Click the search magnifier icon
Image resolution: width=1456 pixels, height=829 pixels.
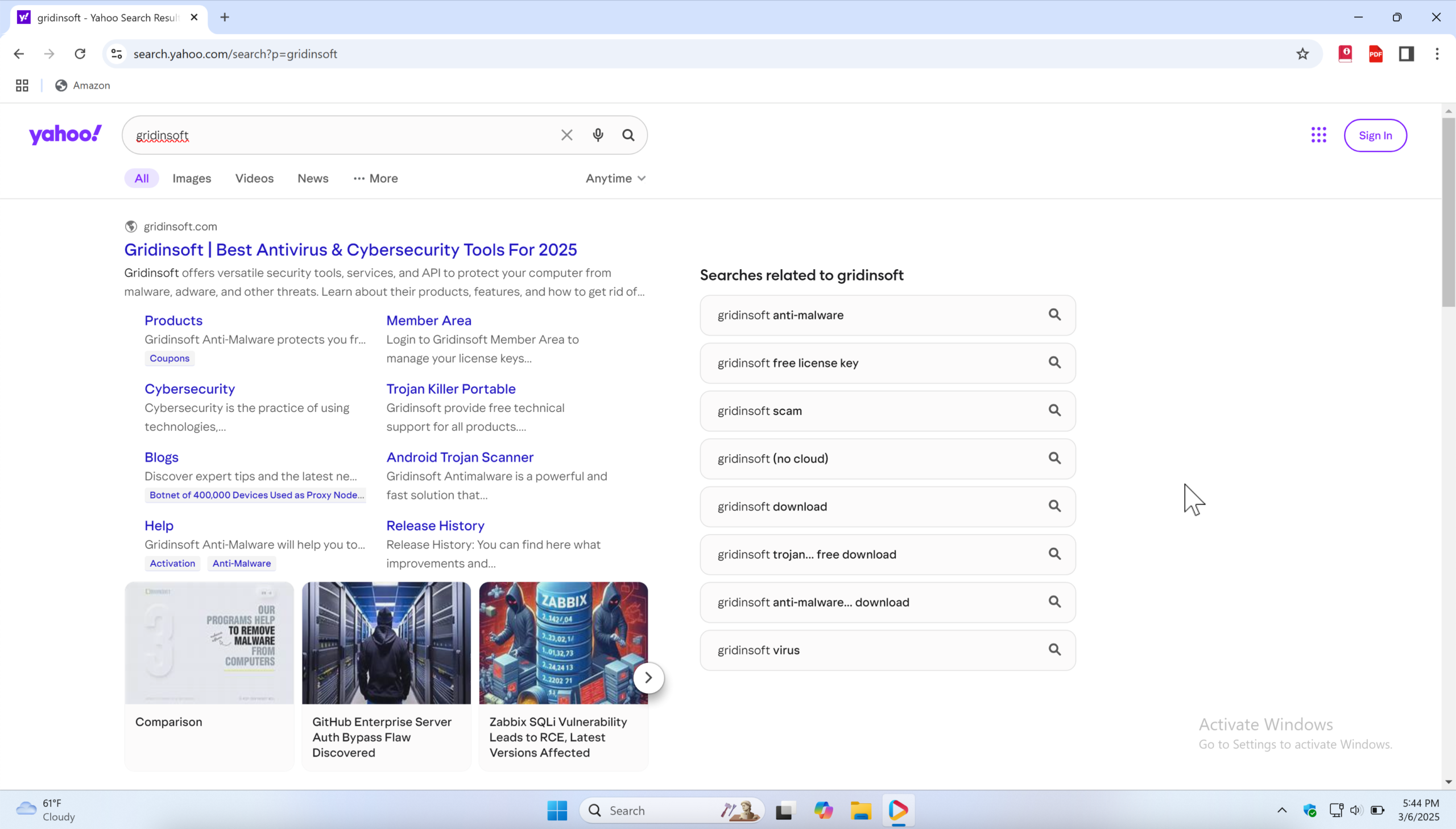627,135
